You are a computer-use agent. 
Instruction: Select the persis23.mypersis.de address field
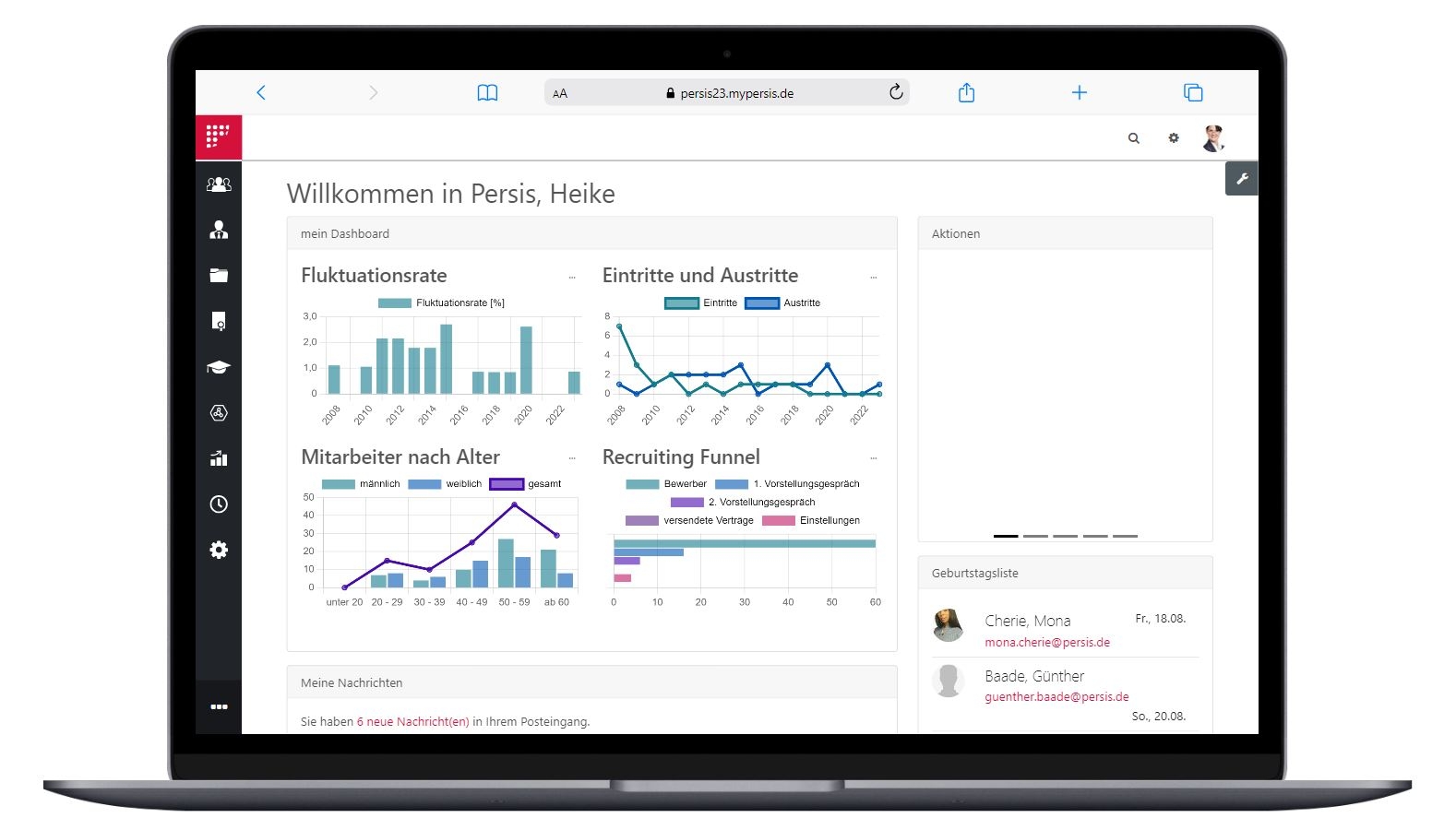pyautogui.click(x=727, y=92)
